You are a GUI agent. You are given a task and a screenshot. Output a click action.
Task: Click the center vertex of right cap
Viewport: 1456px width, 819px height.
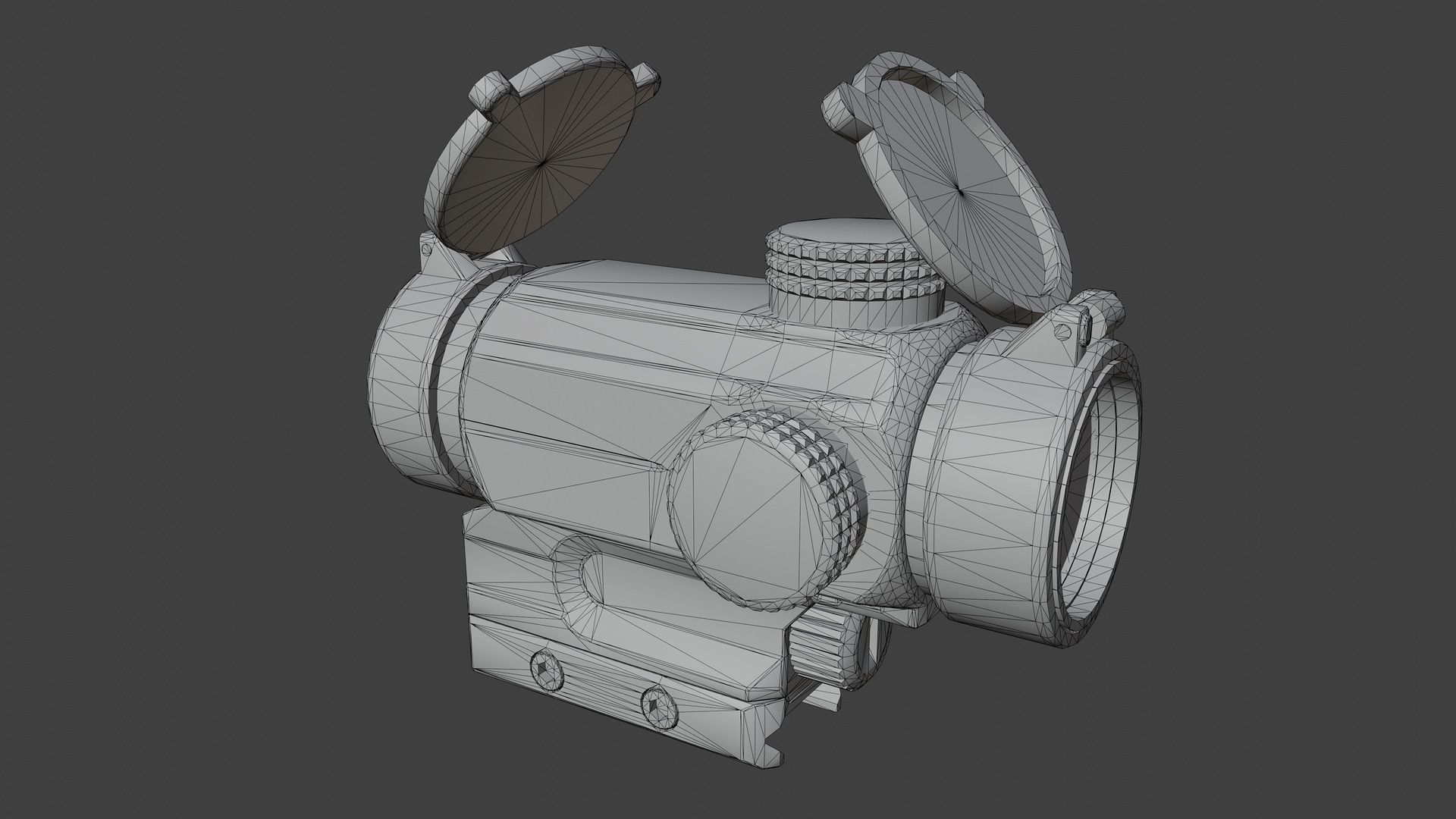959,190
